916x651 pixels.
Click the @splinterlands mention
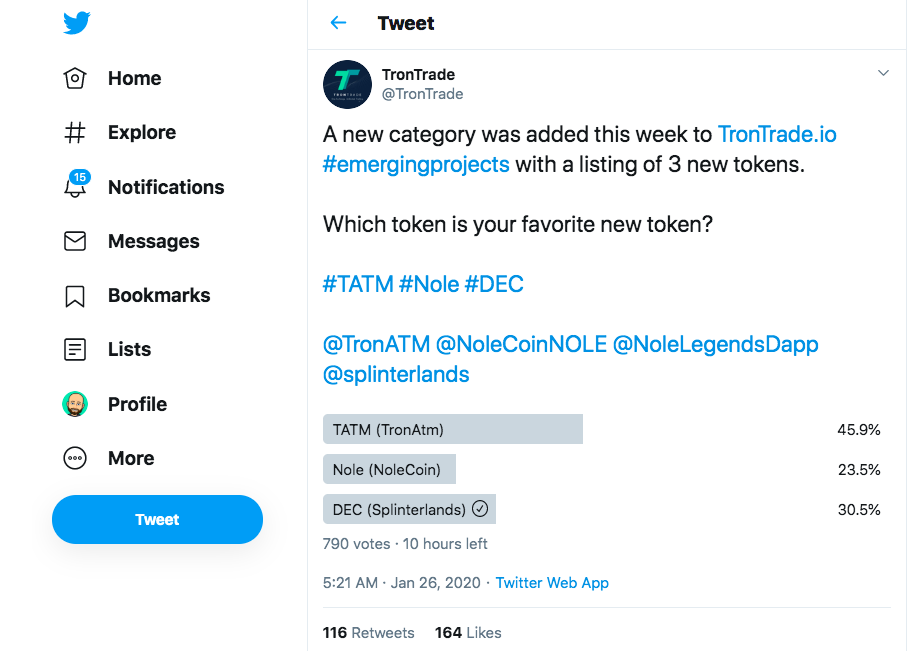[x=396, y=375]
